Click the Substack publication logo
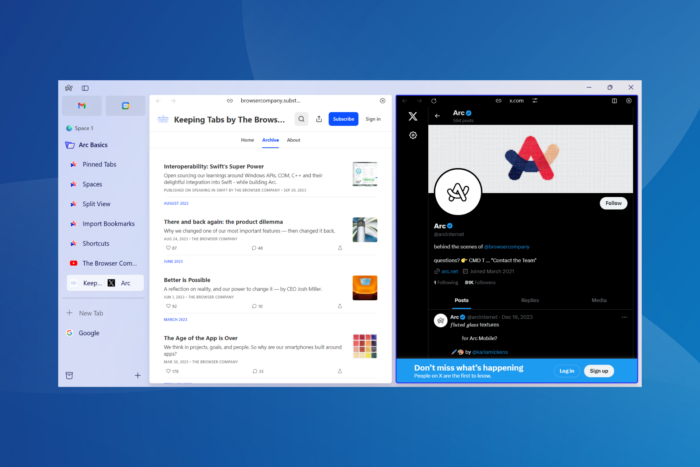700x467 pixels. [x=163, y=119]
